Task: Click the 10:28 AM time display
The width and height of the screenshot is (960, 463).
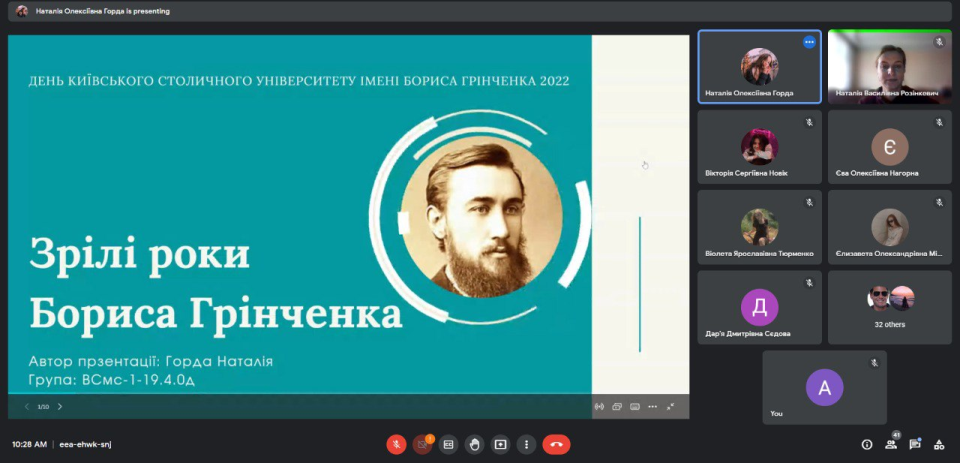Action: coord(29,445)
